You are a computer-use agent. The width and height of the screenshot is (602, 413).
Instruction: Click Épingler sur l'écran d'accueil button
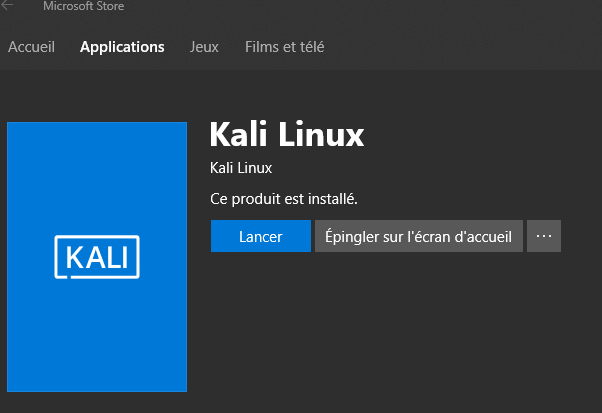[x=419, y=236]
